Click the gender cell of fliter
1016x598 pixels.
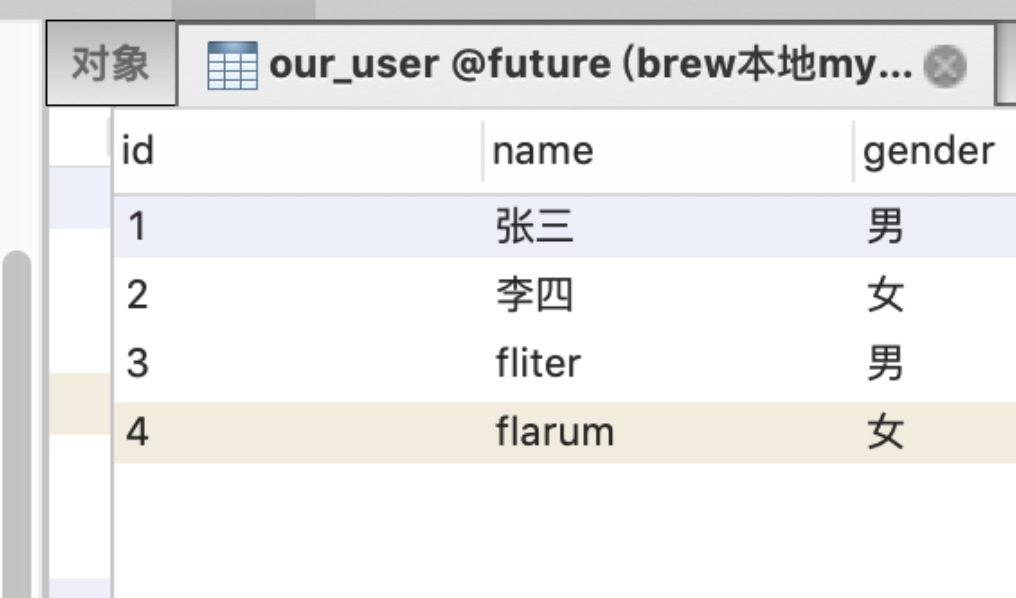coord(886,363)
